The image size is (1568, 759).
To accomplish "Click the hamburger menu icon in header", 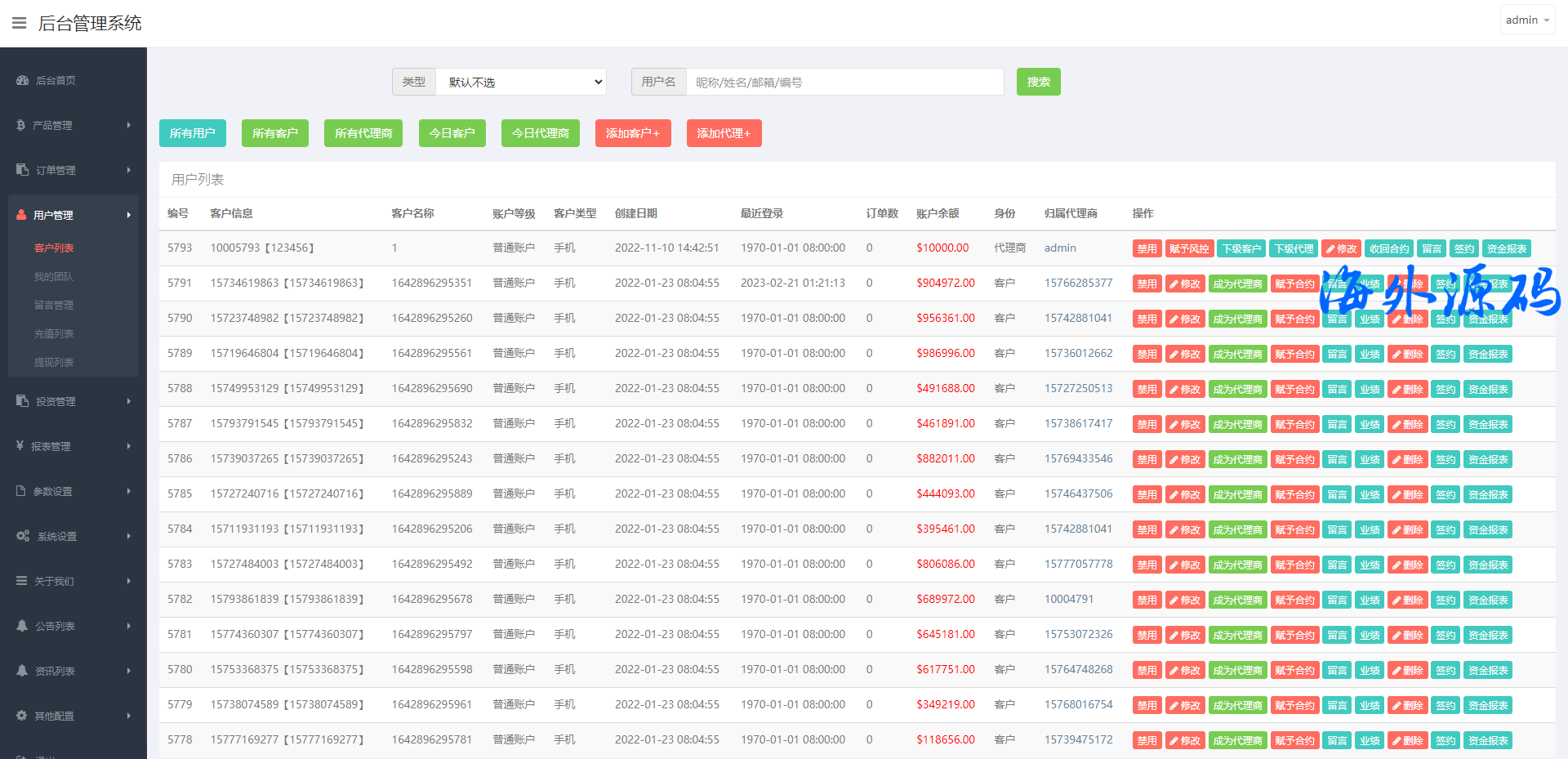I will pos(19,23).
